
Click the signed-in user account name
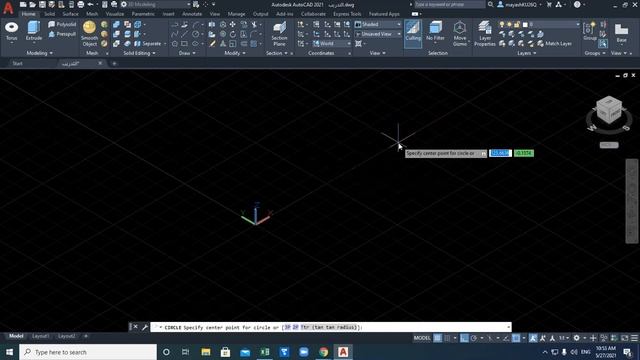521,4
